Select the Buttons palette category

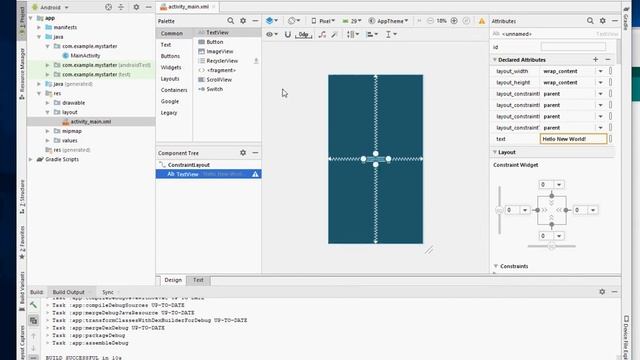(170, 56)
